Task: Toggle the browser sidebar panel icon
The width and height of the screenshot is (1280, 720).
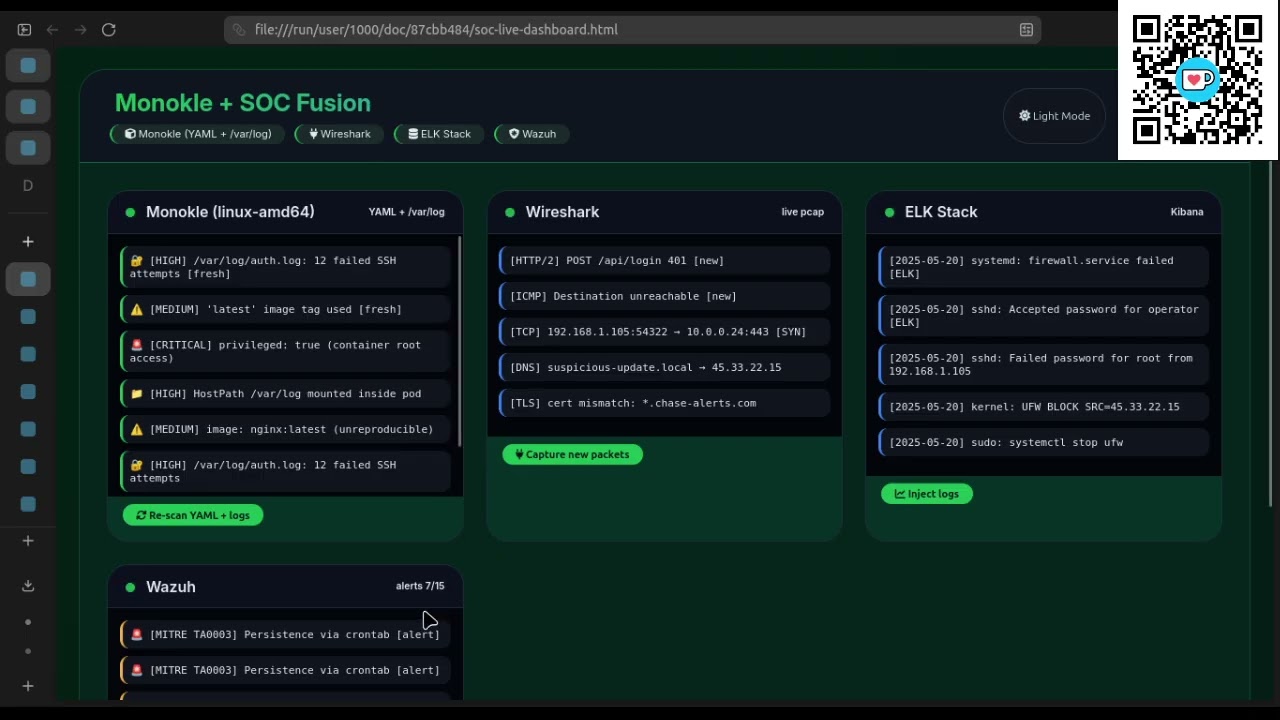Action: coord(25,30)
